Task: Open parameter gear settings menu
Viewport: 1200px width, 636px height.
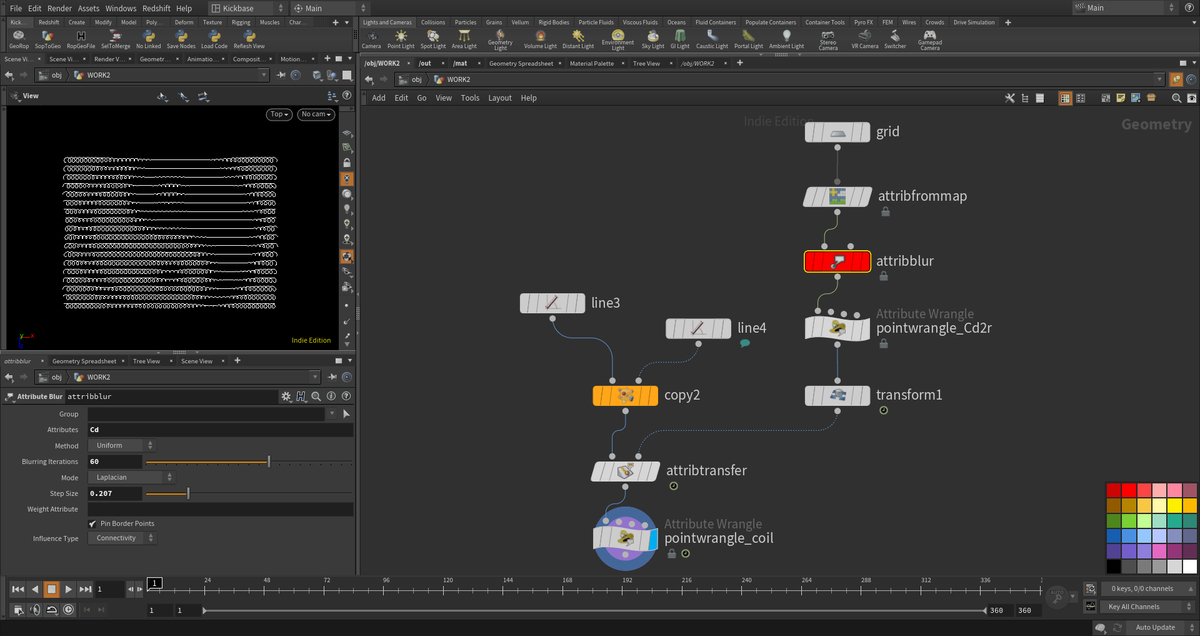Action: [287, 397]
